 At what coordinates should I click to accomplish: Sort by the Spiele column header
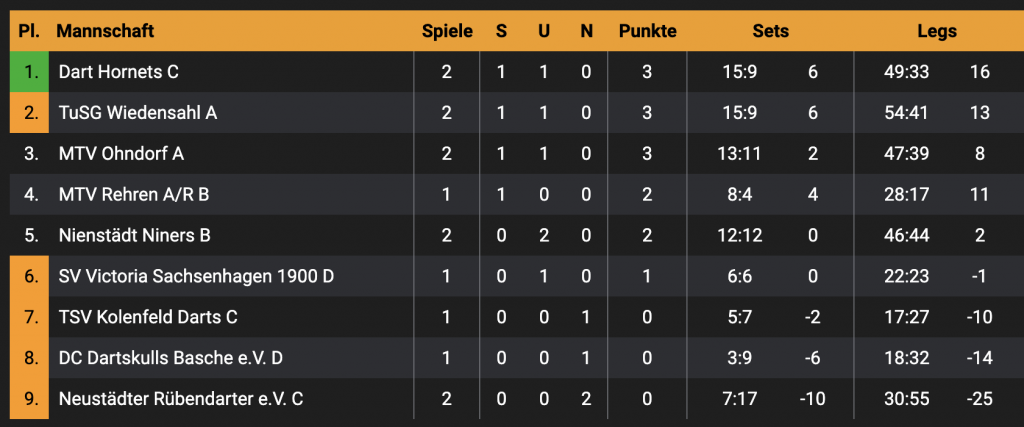[x=447, y=31]
